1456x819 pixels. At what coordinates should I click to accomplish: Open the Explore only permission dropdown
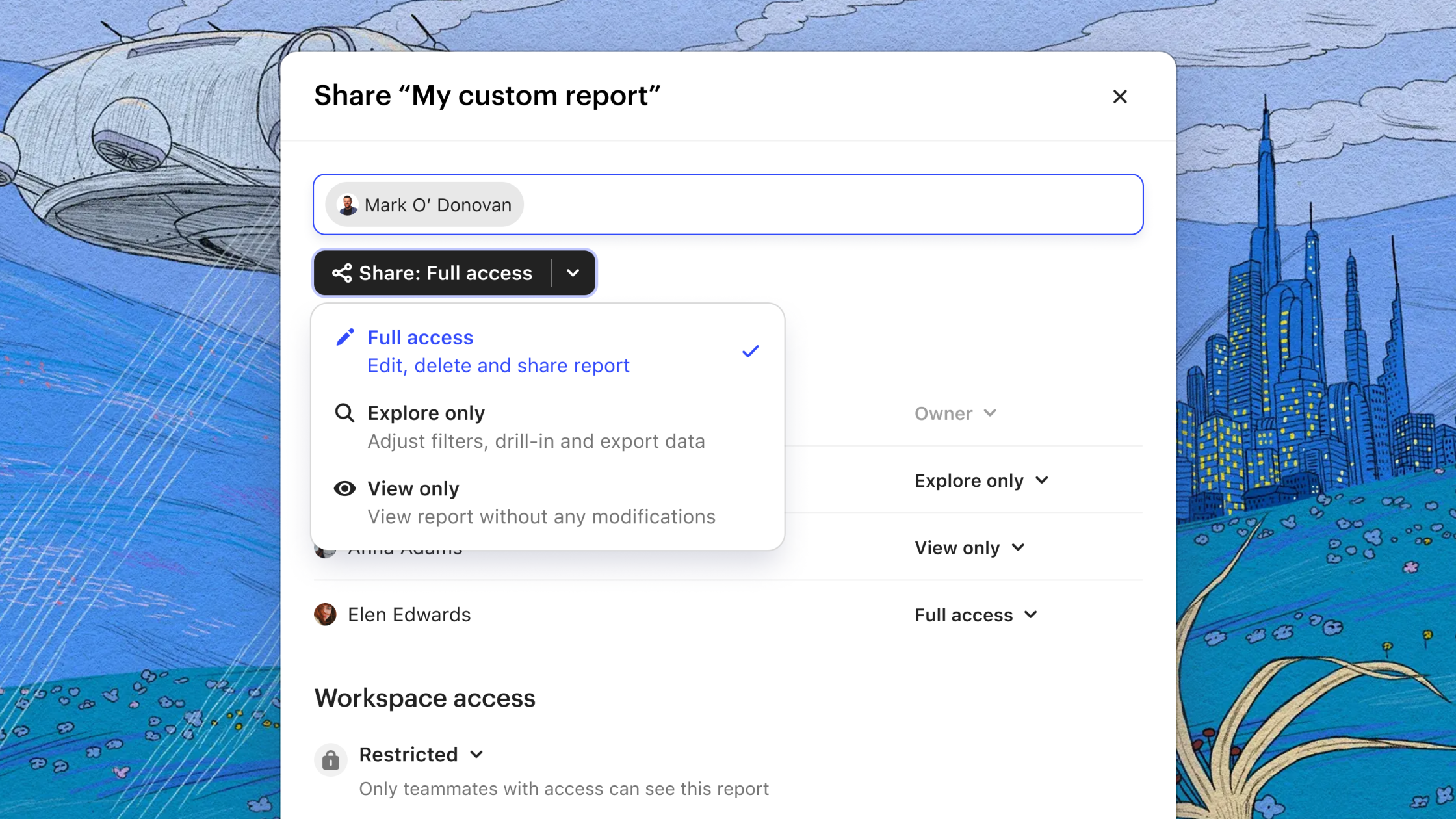tap(981, 480)
